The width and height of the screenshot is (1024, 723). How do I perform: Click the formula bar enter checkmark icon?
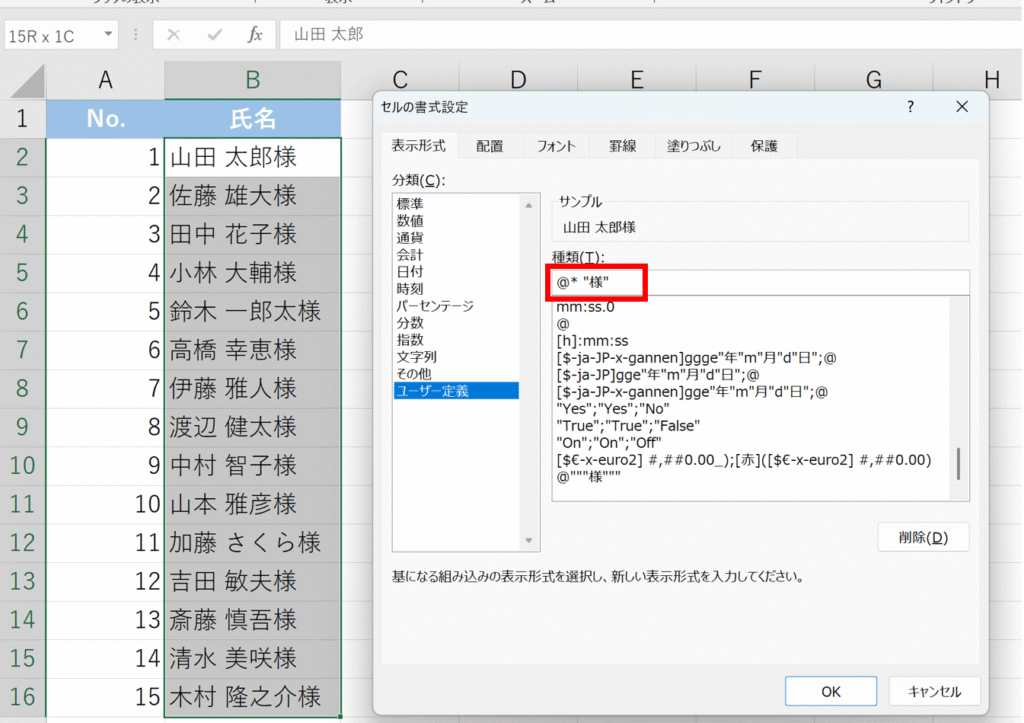pyautogui.click(x=214, y=35)
